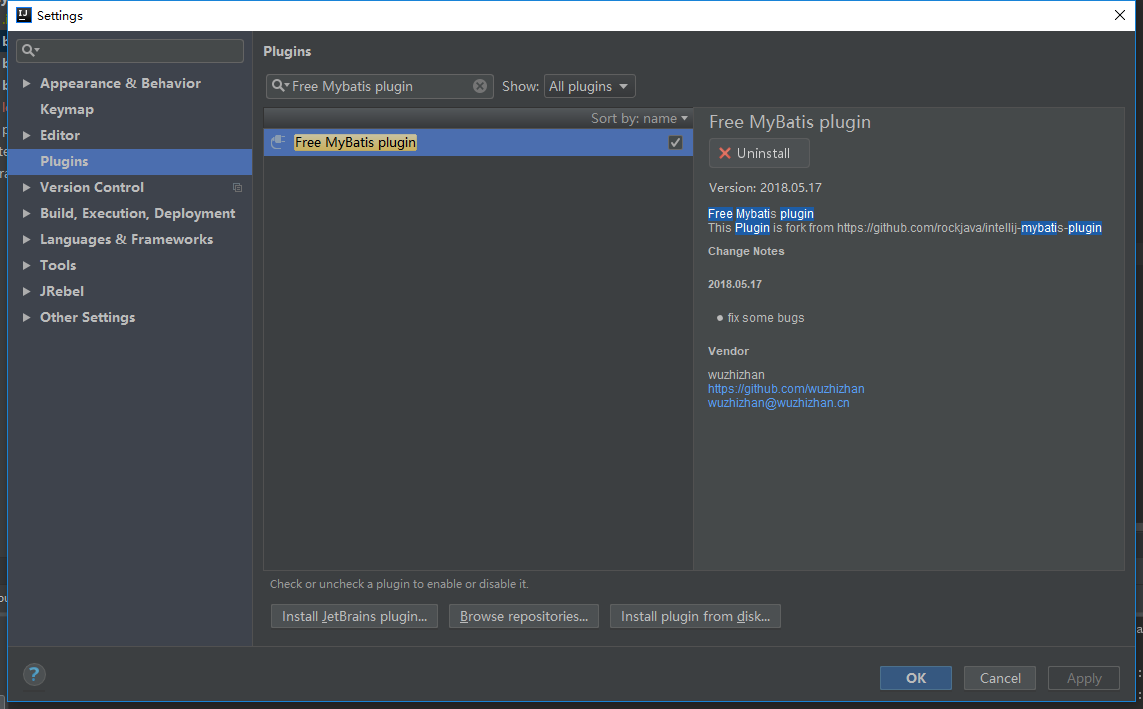Viewport: 1143px width, 709px height.
Task: Open the Show All plugins dropdown
Action: pos(590,86)
